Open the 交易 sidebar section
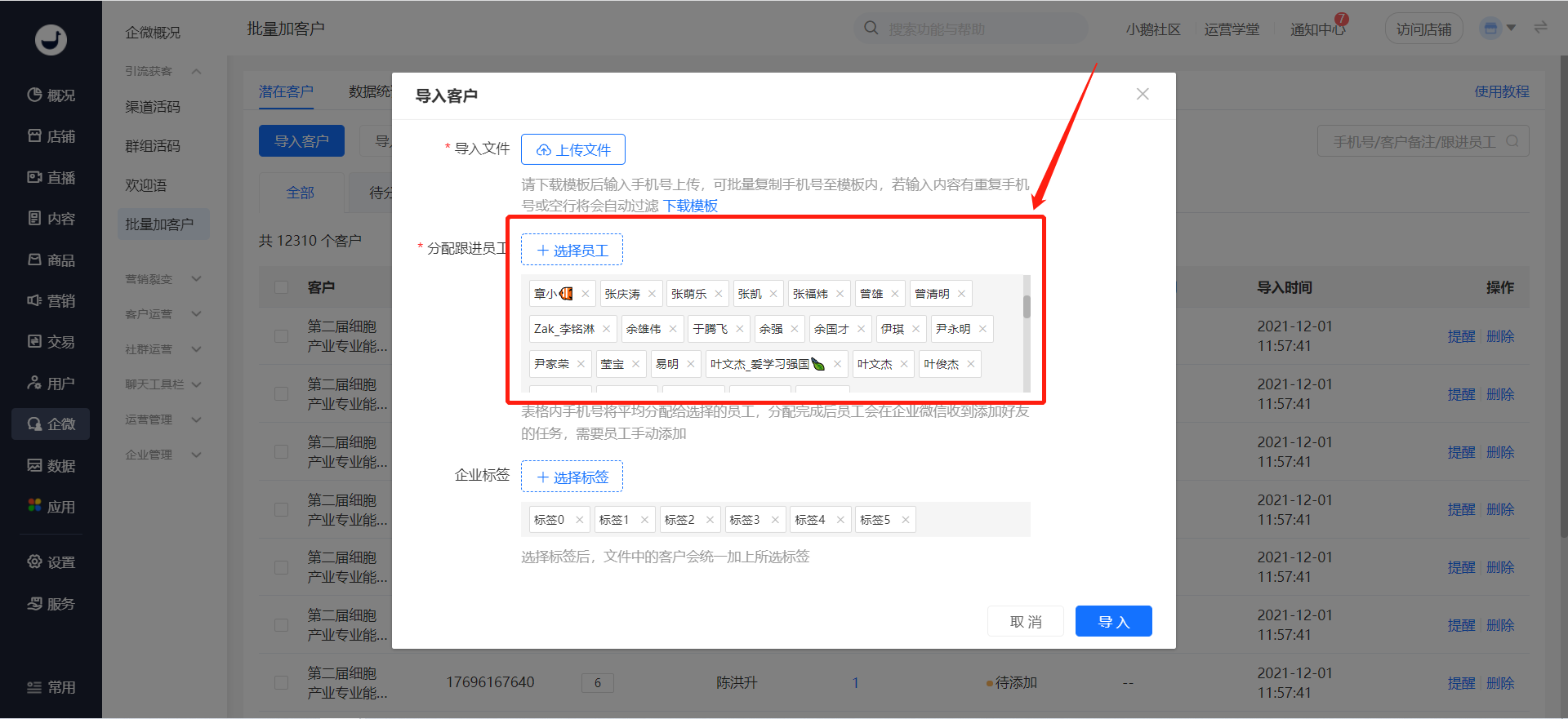Image resolution: width=1568 pixels, height=719 pixels. (51, 342)
